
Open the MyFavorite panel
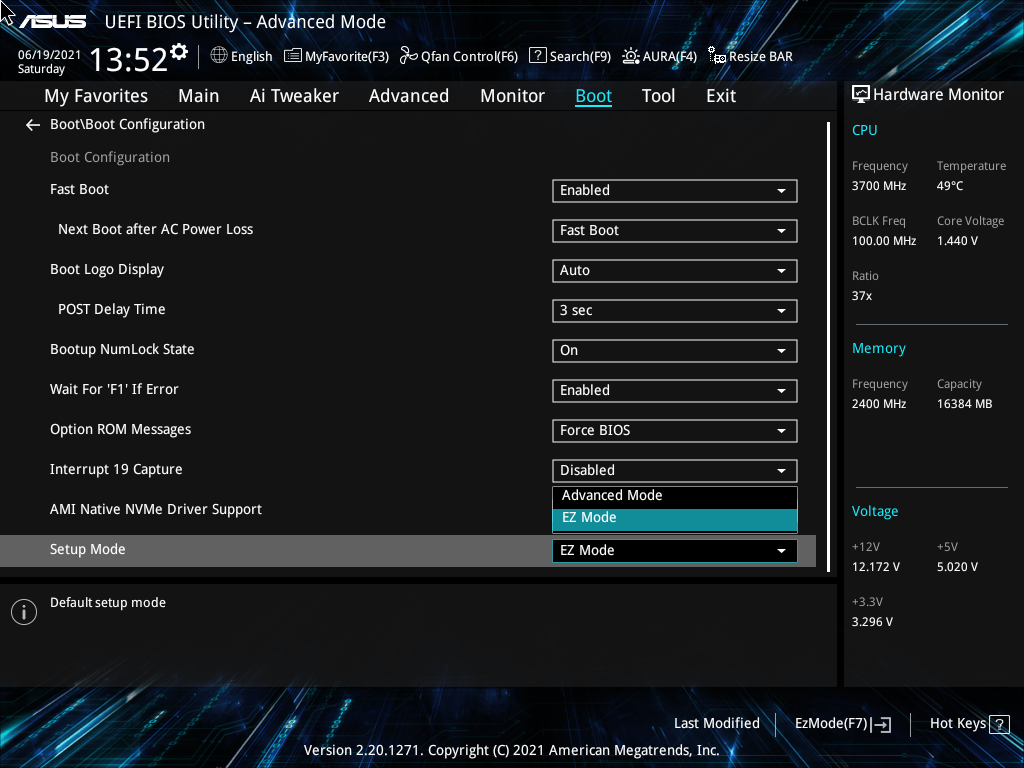tap(336, 56)
